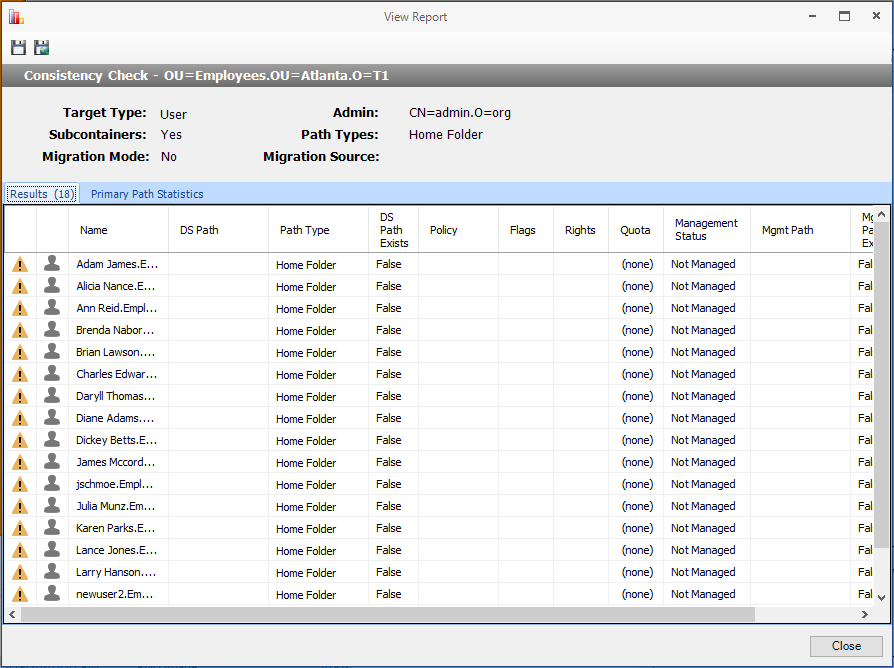The width and height of the screenshot is (894, 668).
Task: Click the user icon in Alicia Nance row
Action: click(x=52, y=286)
